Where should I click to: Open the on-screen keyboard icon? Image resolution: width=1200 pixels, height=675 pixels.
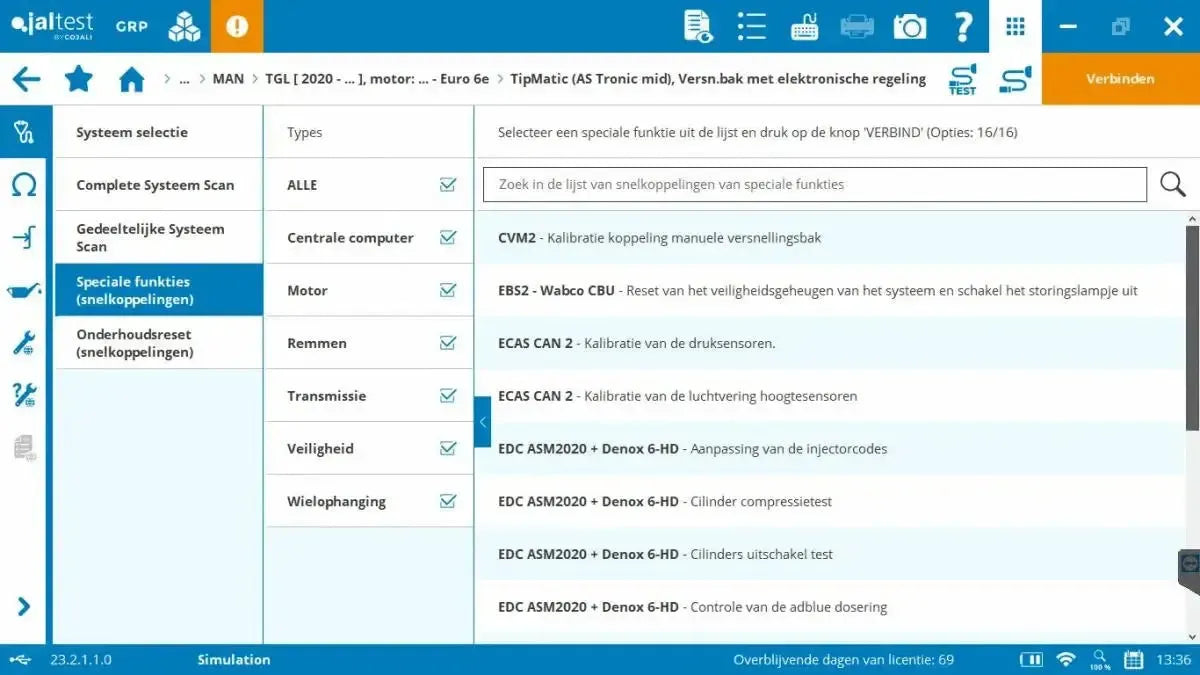[804, 27]
